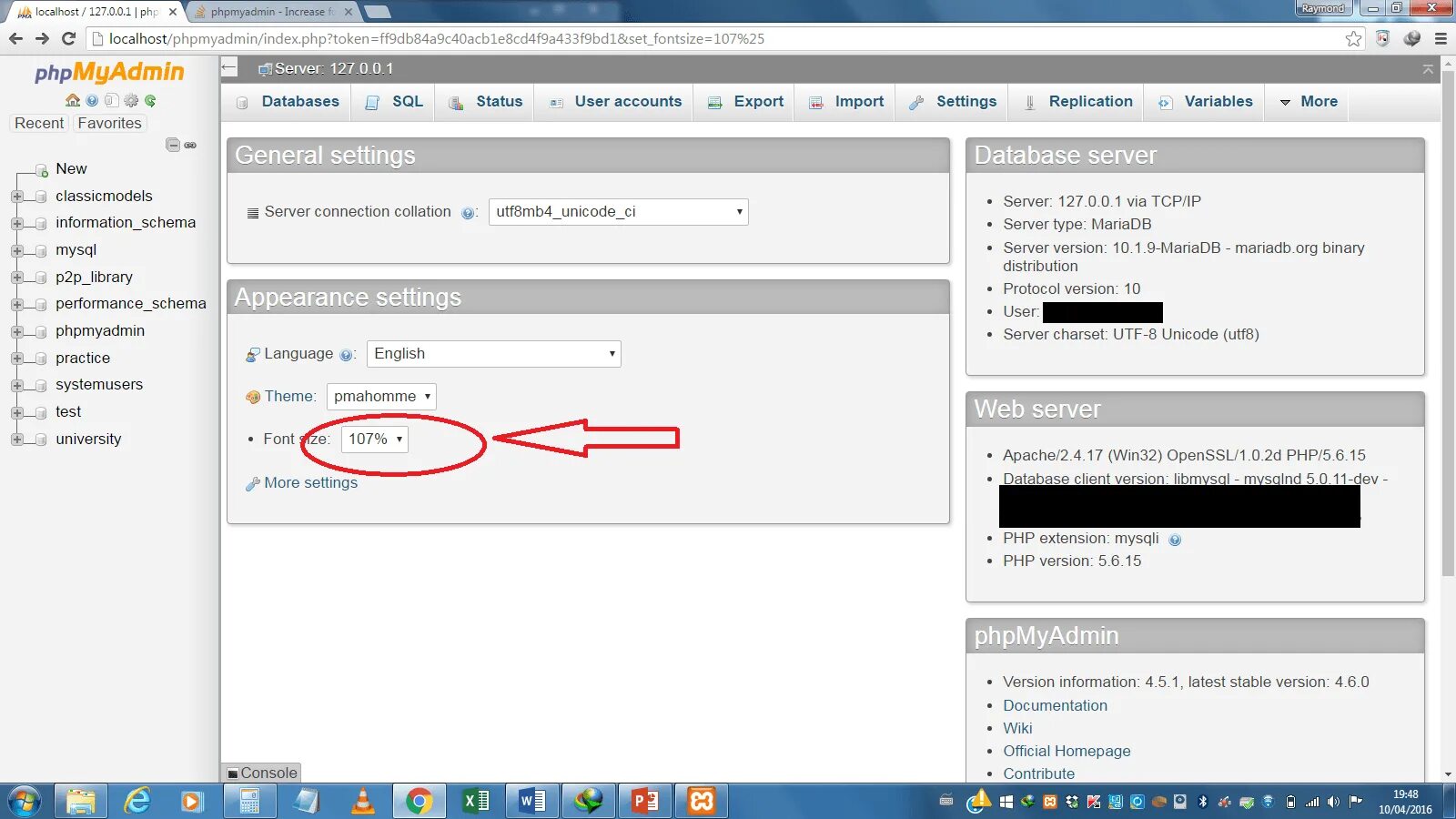Collapse all databases in navigation tree
Image resolution: width=1456 pixels, height=819 pixels.
tap(173, 145)
